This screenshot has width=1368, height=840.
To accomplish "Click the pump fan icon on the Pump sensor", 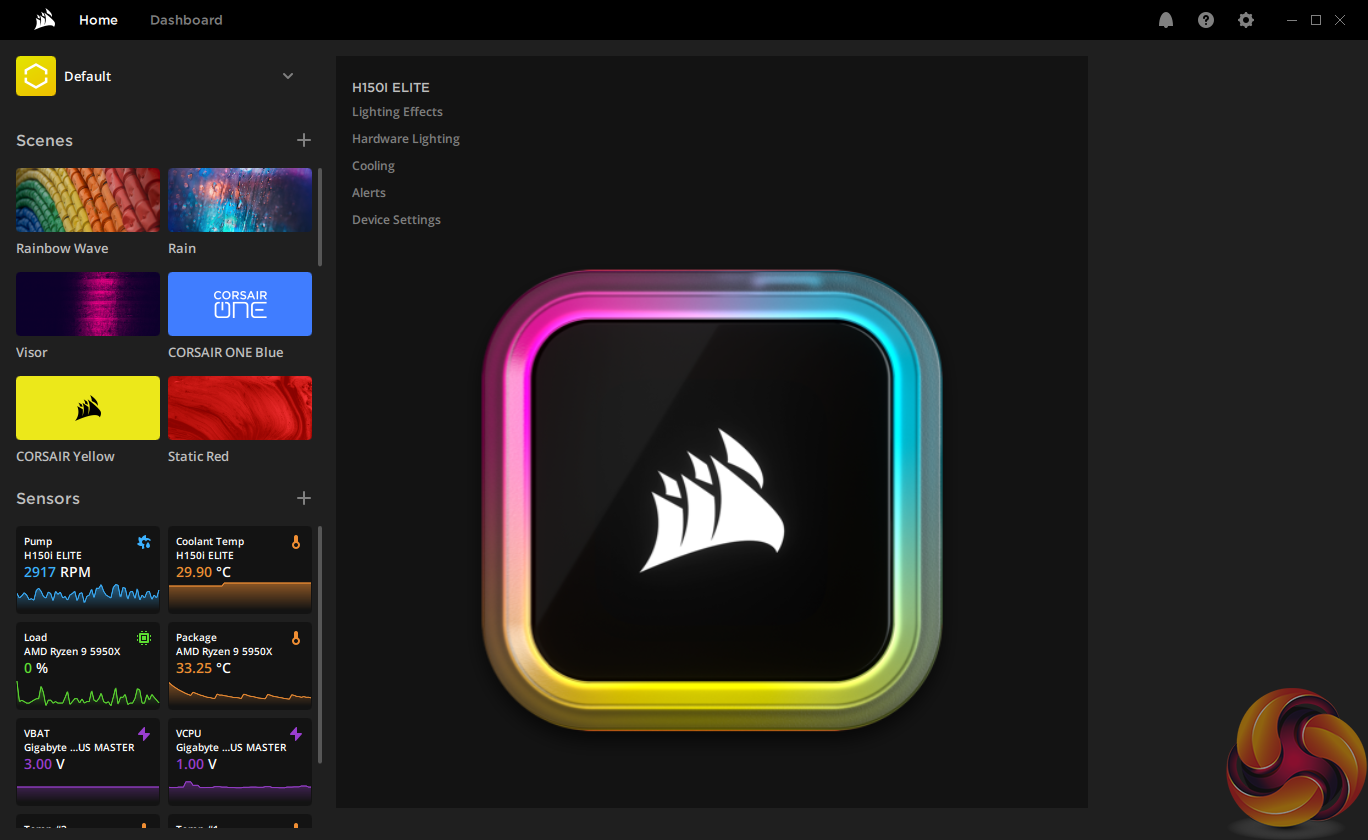I will click(x=144, y=542).
